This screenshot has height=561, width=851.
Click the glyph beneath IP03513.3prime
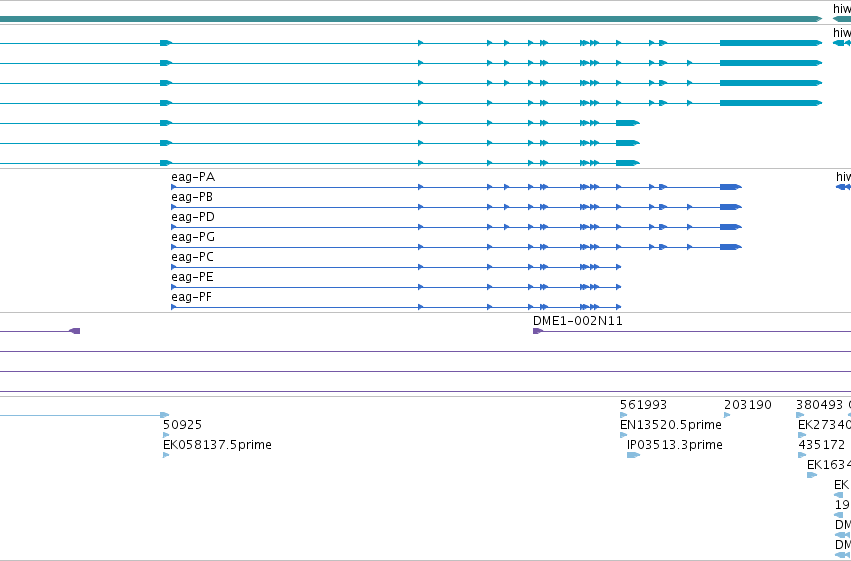633,455
